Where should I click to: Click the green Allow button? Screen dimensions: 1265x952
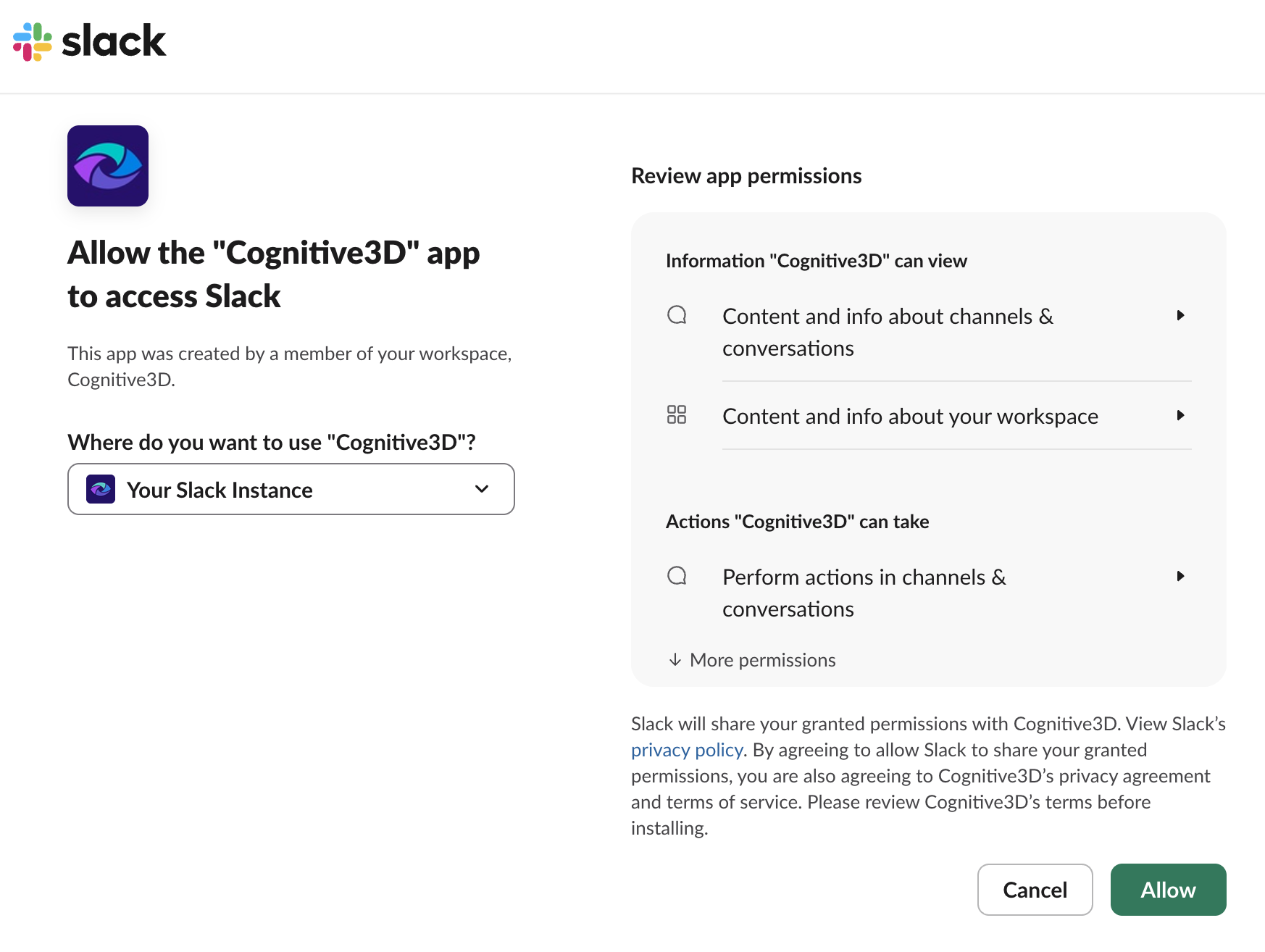pos(1169,890)
